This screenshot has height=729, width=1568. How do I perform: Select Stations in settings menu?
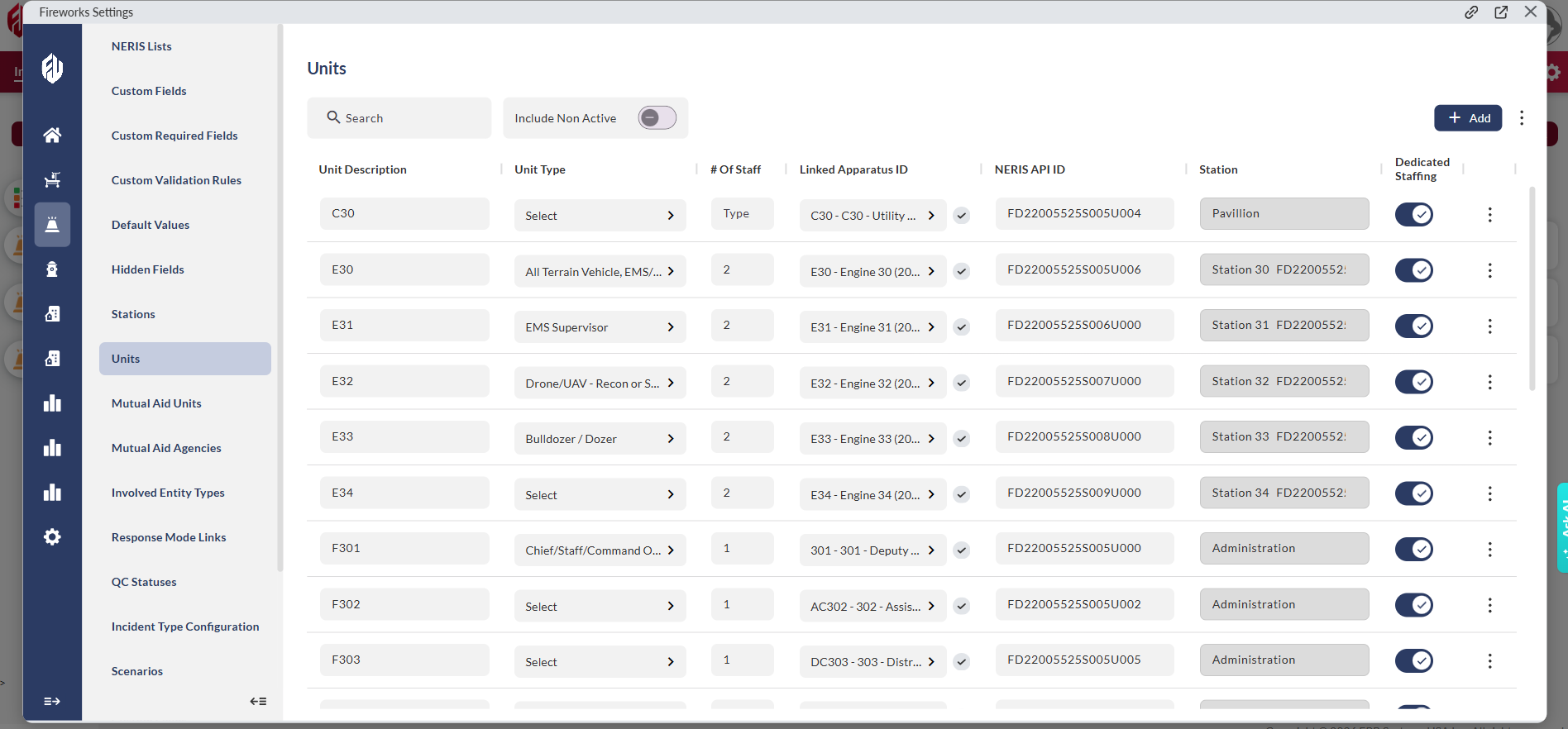pos(133,314)
